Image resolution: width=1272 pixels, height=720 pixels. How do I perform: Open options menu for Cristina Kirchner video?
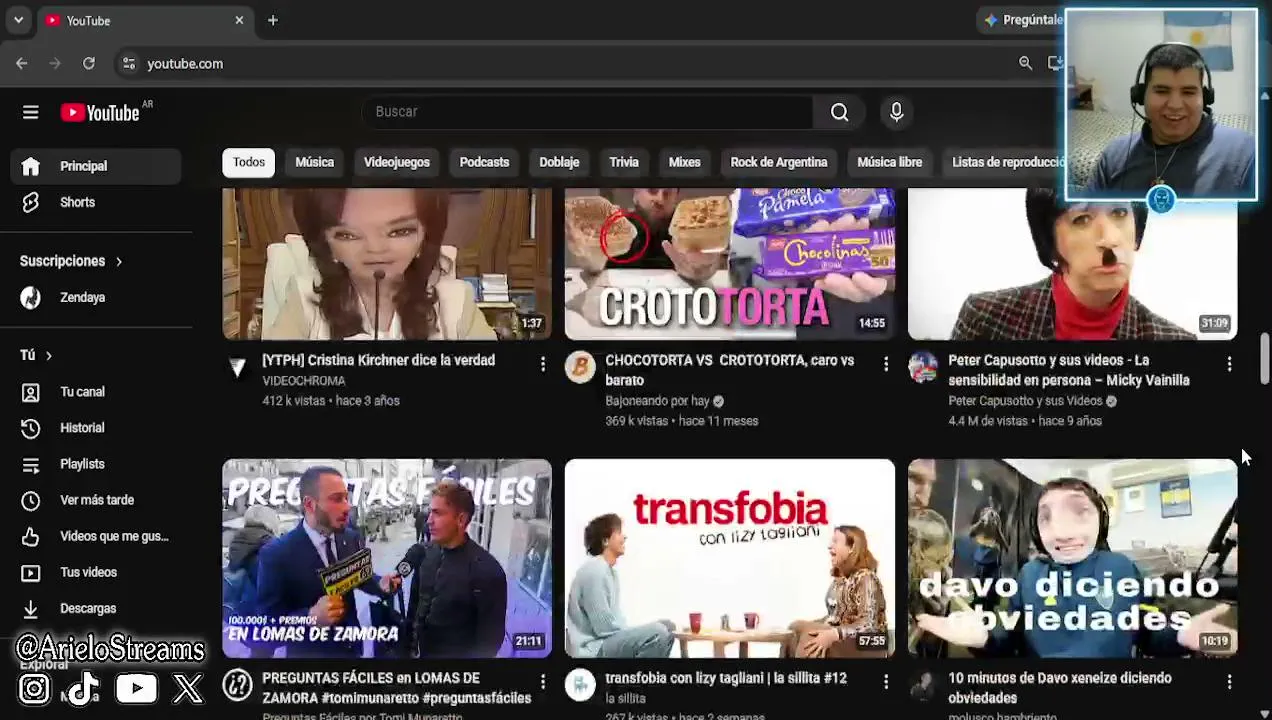pos(543,365)
